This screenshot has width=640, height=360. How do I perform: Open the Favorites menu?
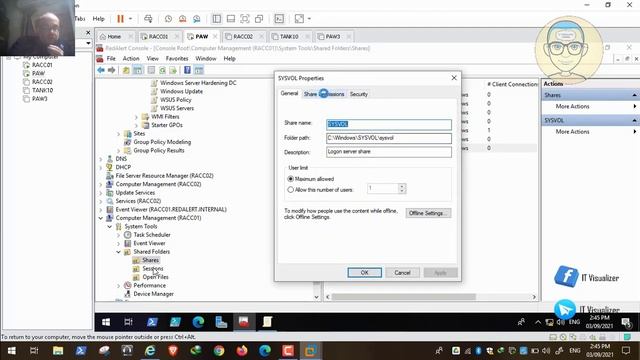(x=177, y=59)
